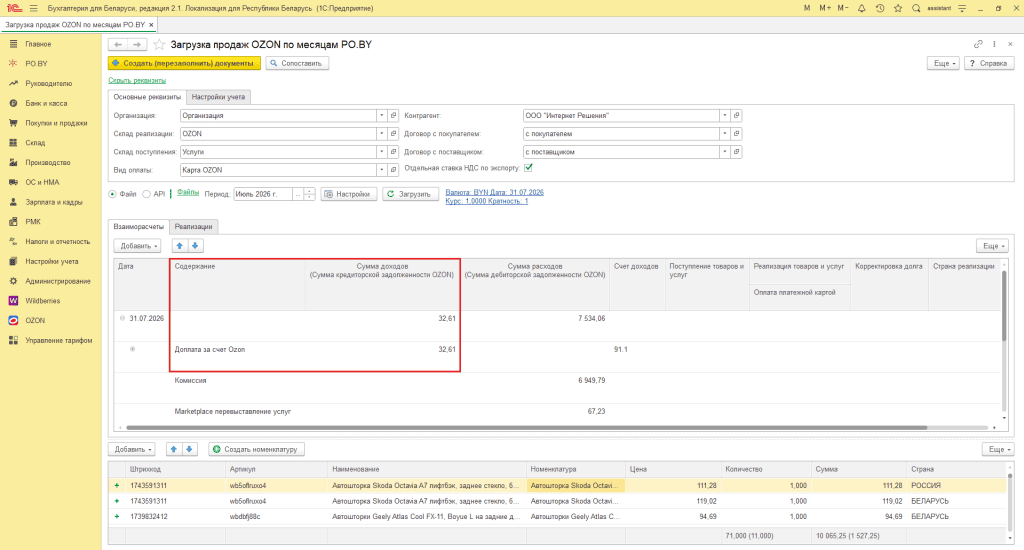Click the horizontal scrollbar of взаиморасчеты table
1024x550 pixels.
point(526,428)
